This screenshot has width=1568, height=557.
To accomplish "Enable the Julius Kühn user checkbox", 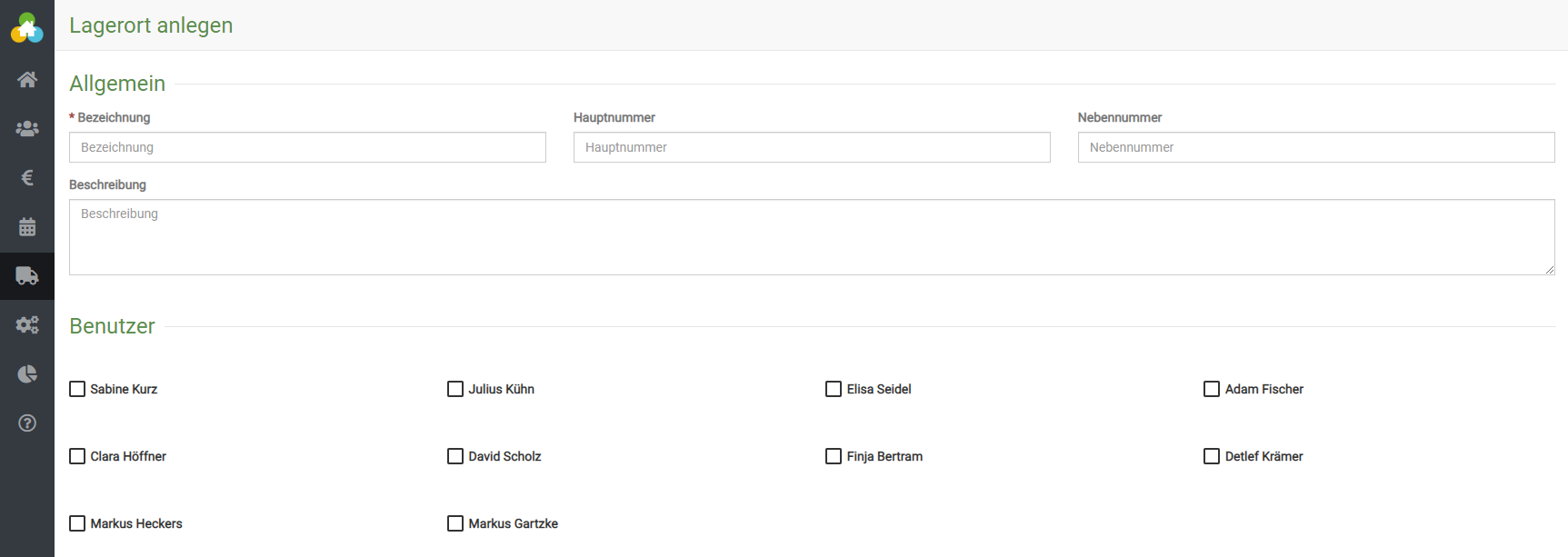I will tap(455, 389).
